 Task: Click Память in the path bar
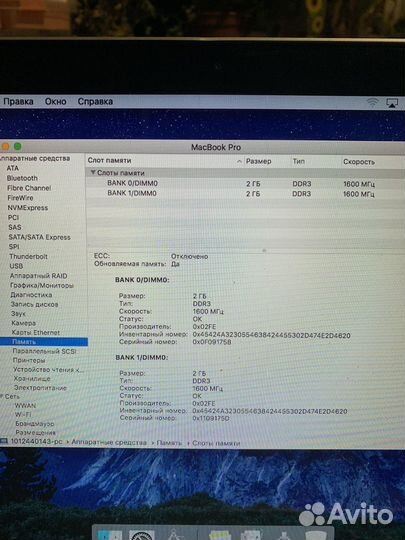[x=169, y=443]
